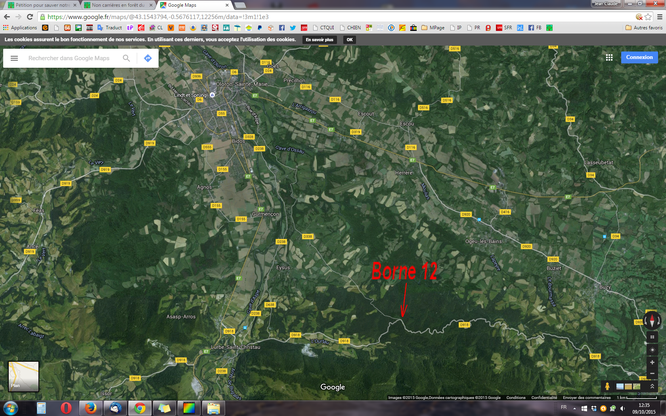Click the Lasseubetat place label
This screenshot has height=416, width=666.
(599, 163)
